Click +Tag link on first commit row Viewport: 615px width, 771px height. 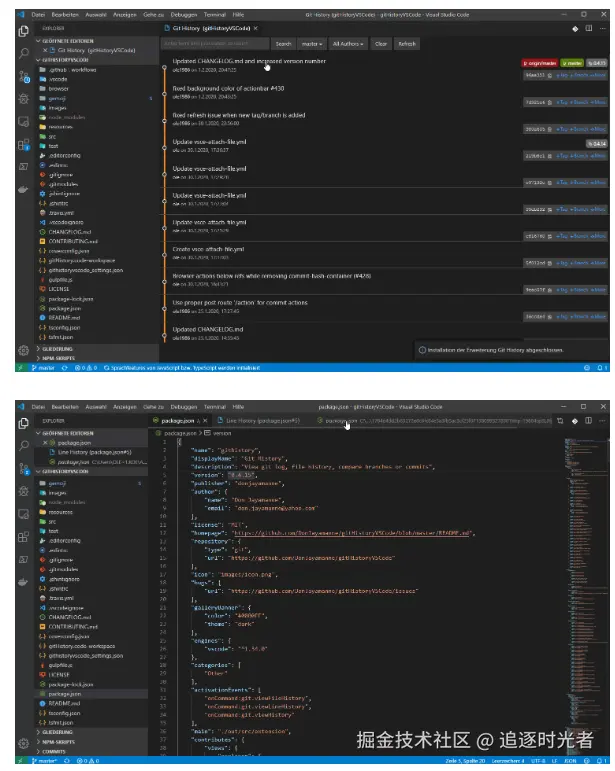tap(562, 75)
